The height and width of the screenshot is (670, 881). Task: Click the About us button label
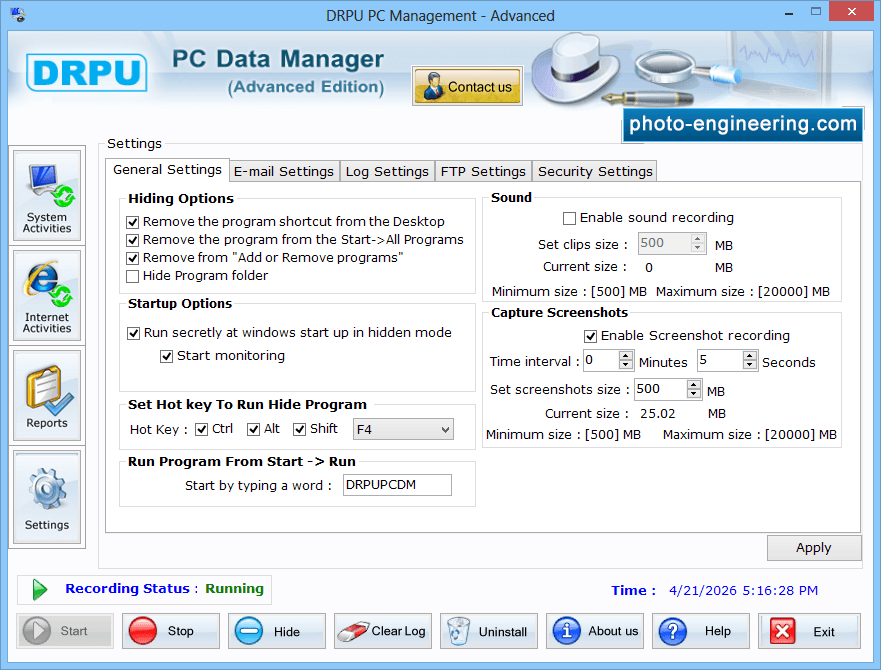(x=613, y=631)
